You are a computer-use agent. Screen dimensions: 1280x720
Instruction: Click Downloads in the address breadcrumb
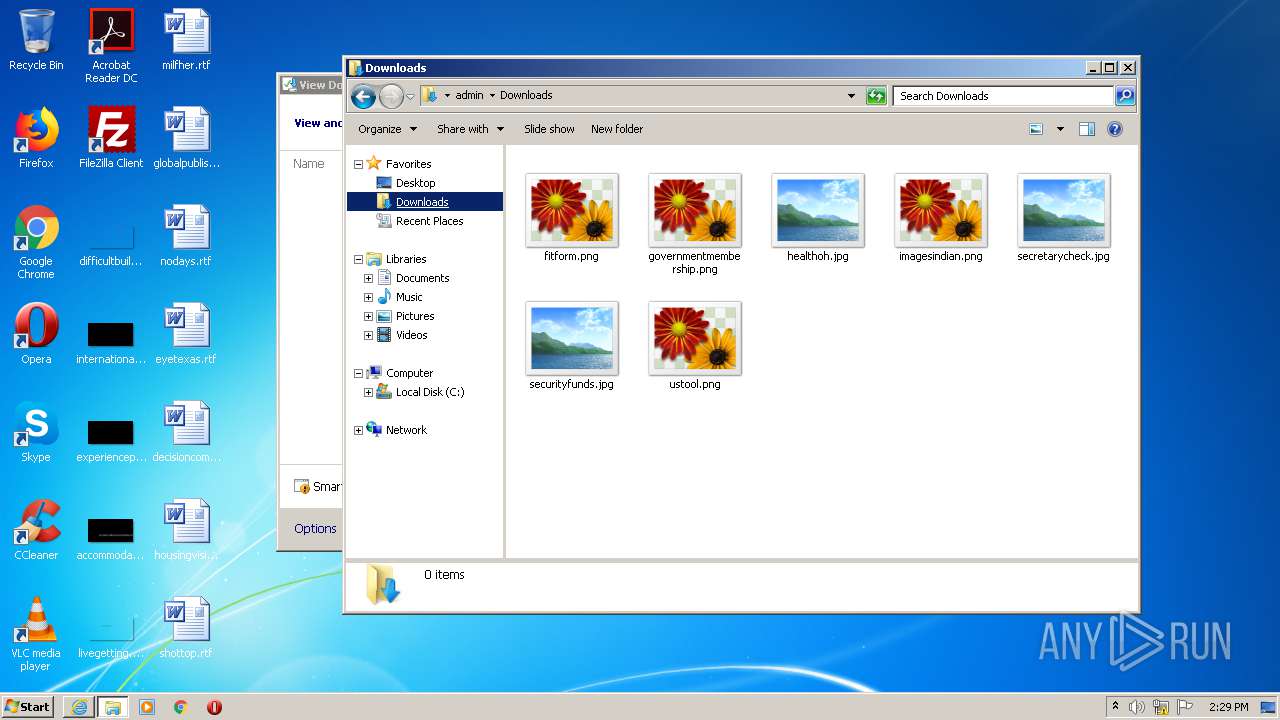point(526,96)
